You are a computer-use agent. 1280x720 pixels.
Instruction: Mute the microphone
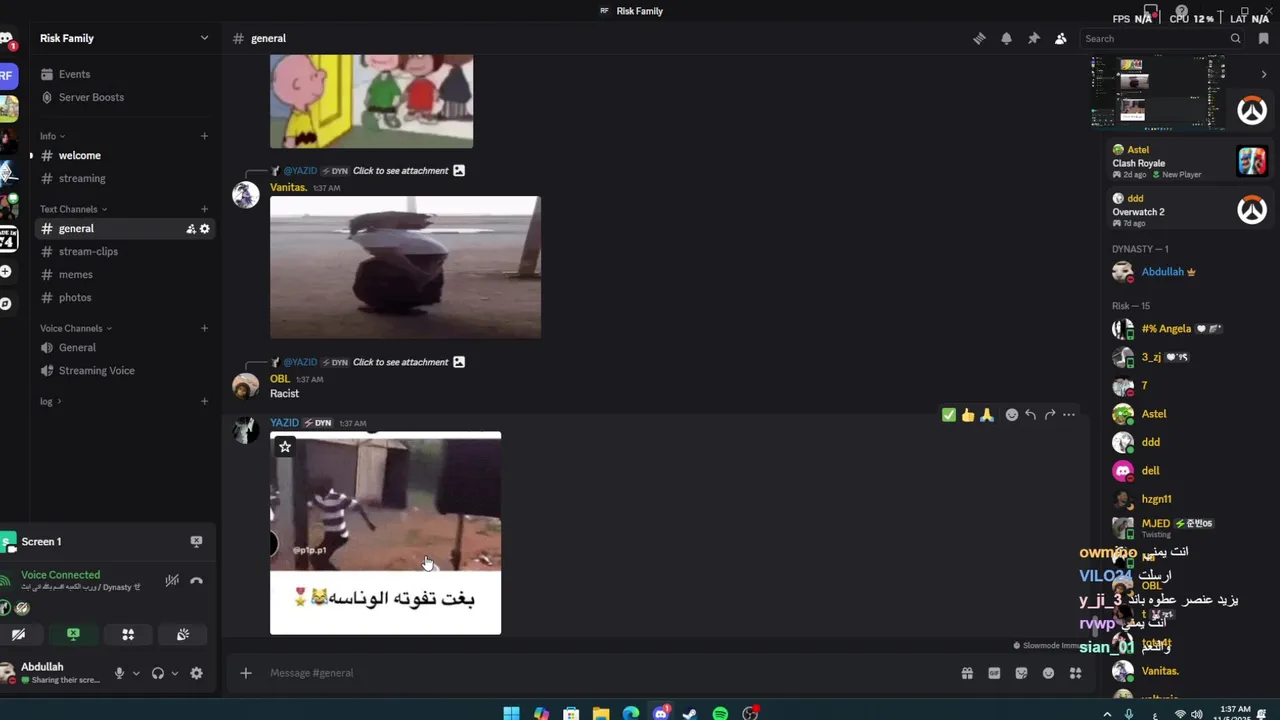[119, 673]
